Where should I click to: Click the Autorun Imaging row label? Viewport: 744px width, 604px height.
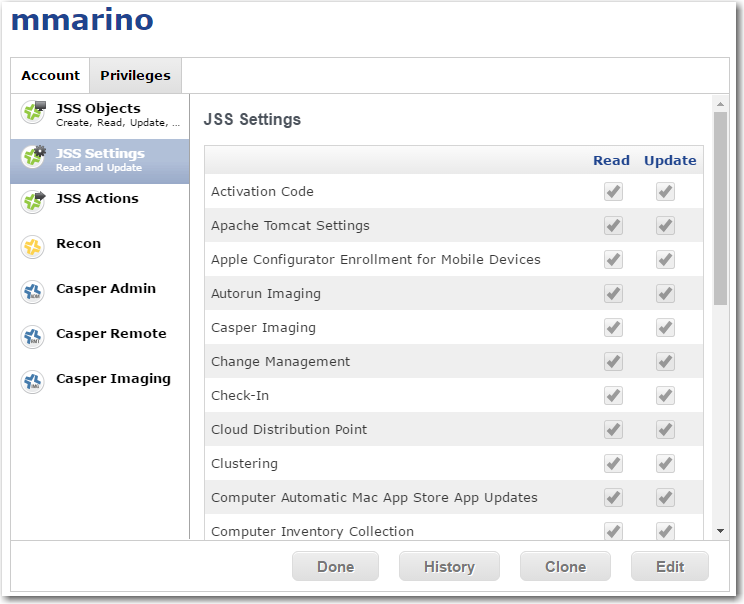click(x=266, y=294)
